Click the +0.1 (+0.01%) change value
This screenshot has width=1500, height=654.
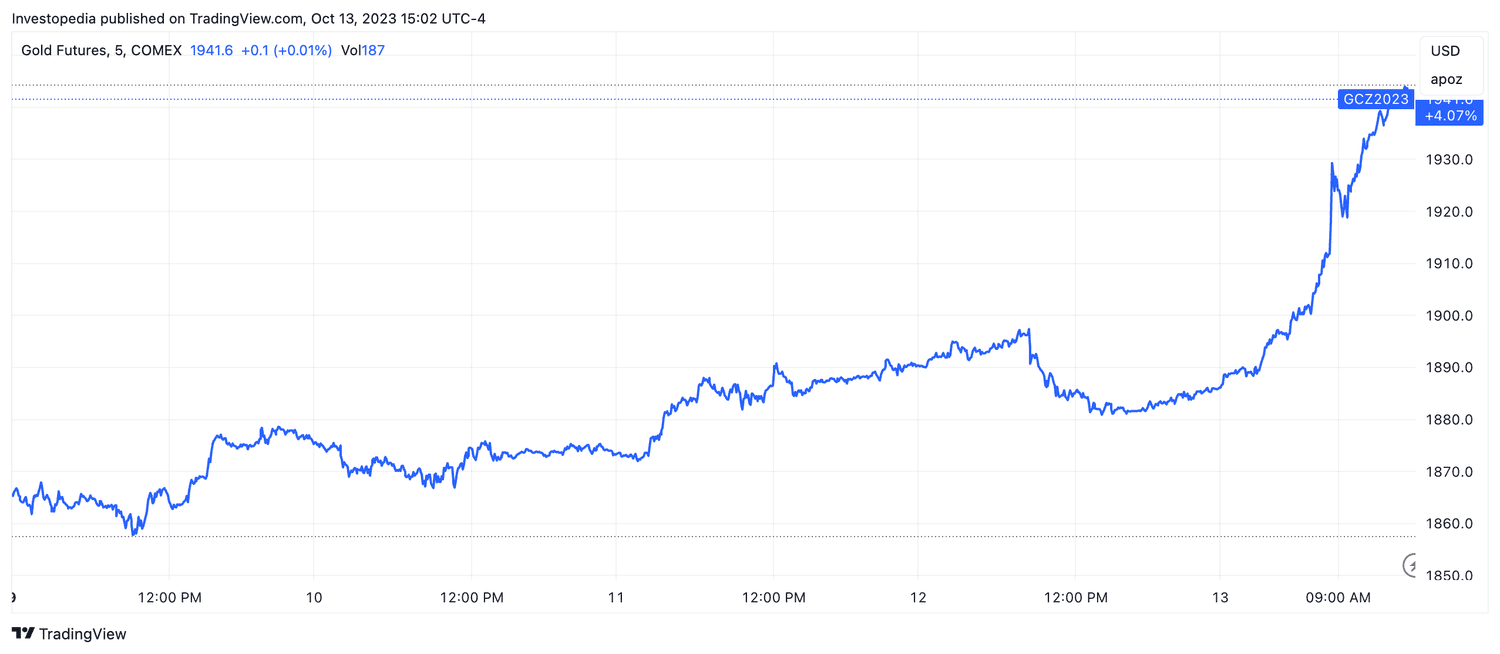pyautogui.click(x=286, y=50)
